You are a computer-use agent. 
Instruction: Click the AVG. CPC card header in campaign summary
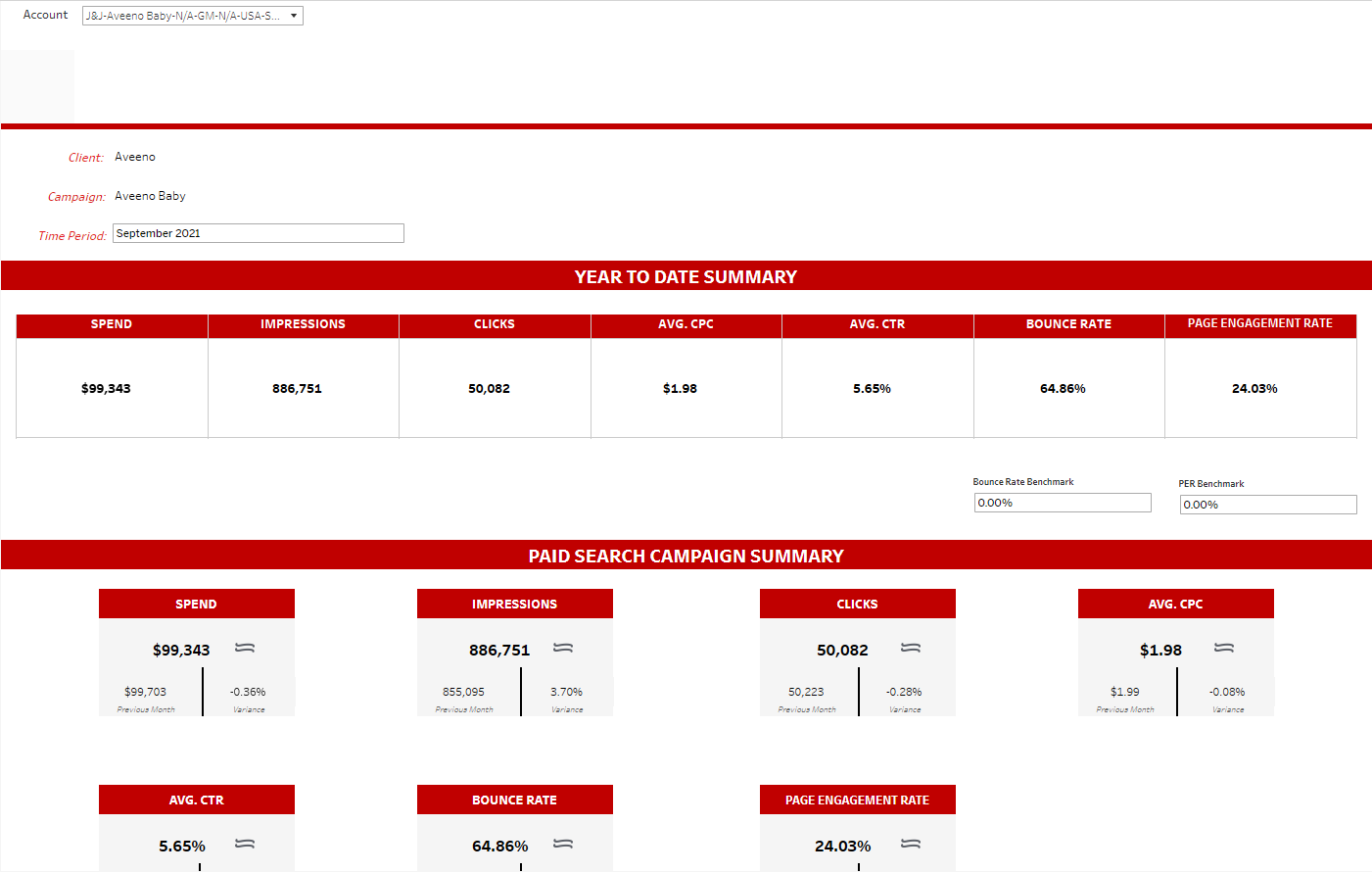[1175, 605]
